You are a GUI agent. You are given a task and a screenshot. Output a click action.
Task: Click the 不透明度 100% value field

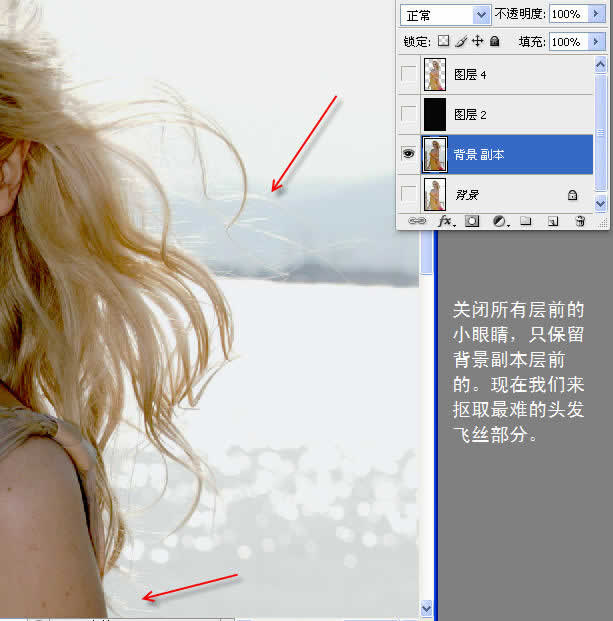coord(569,14)
